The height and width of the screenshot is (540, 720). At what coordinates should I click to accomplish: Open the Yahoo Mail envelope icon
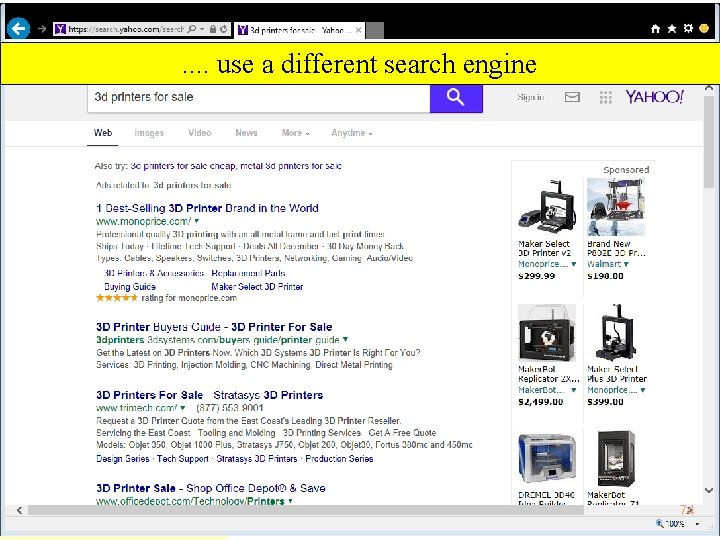[572, 97]
